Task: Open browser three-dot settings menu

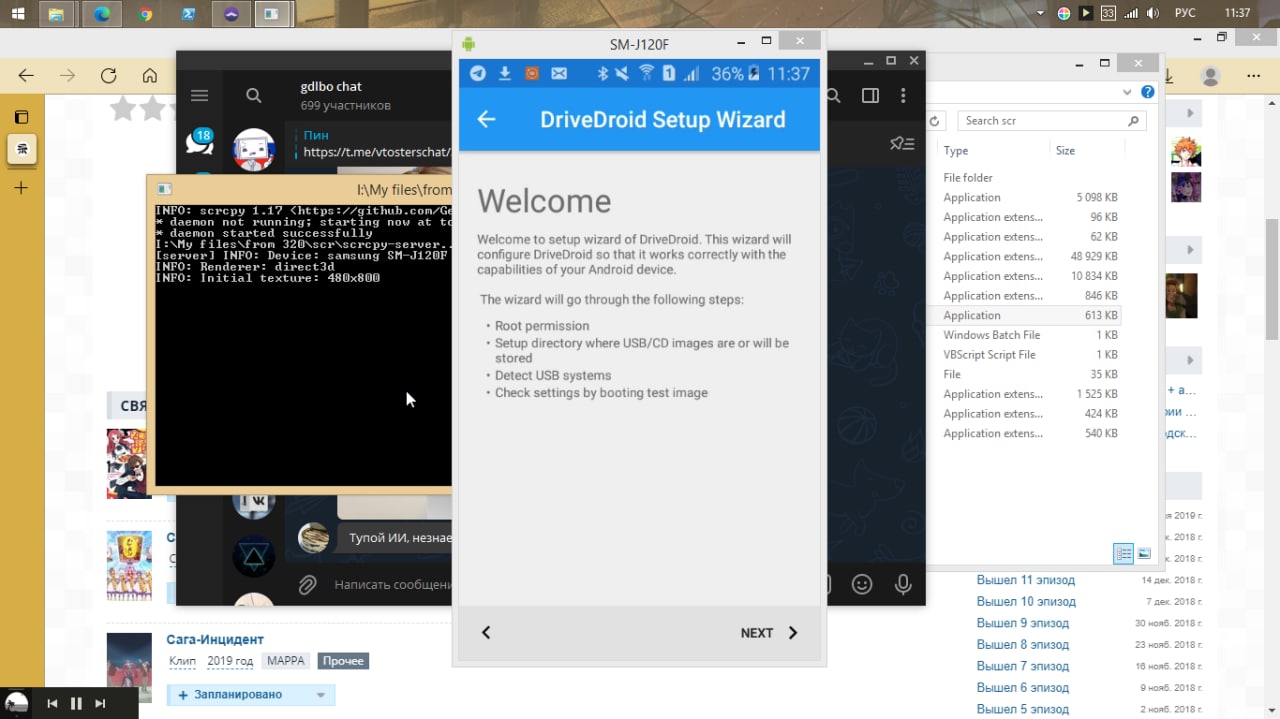Action: coord(1253,77)
